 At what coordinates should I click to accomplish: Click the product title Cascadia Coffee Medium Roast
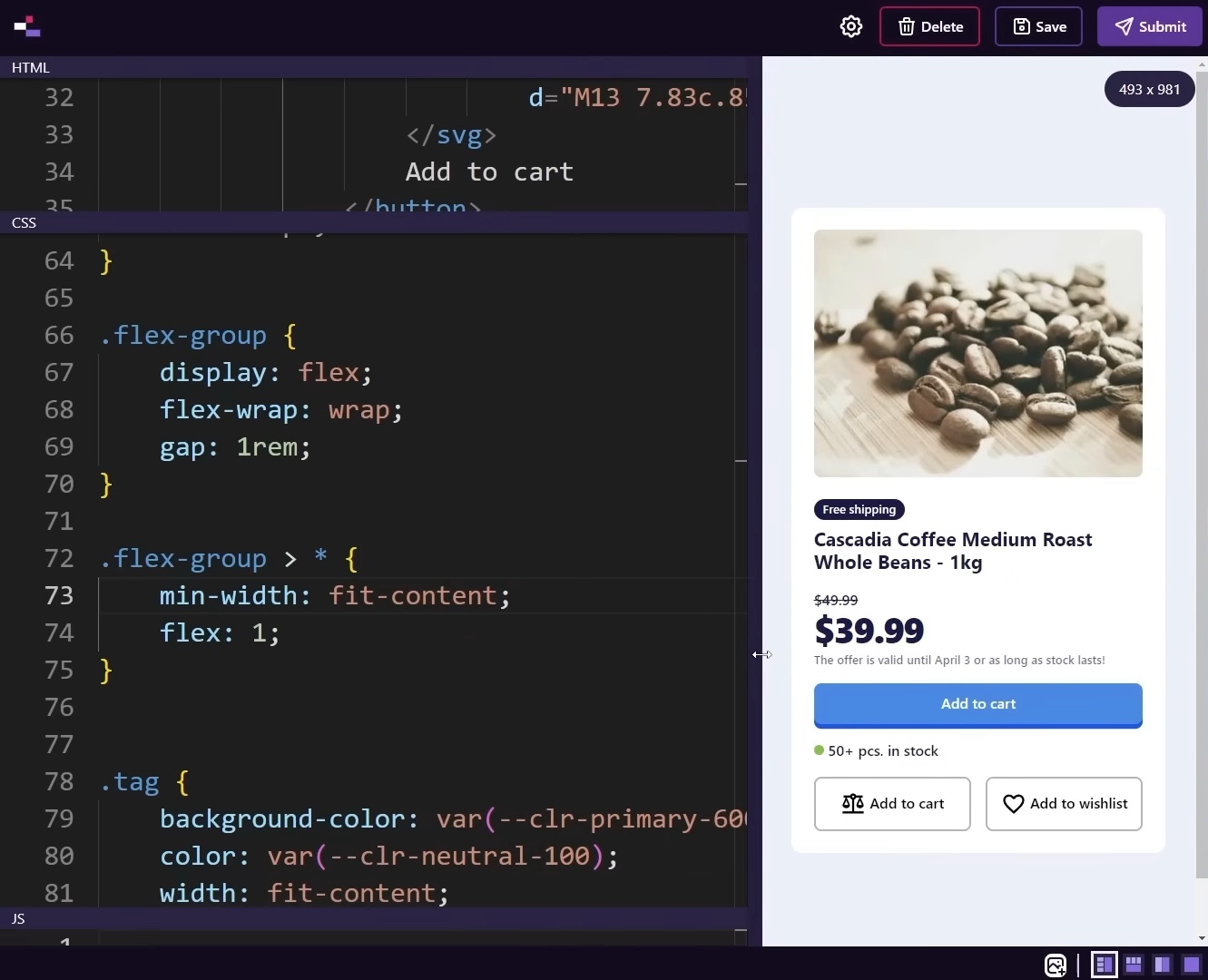tap(953, 551)
